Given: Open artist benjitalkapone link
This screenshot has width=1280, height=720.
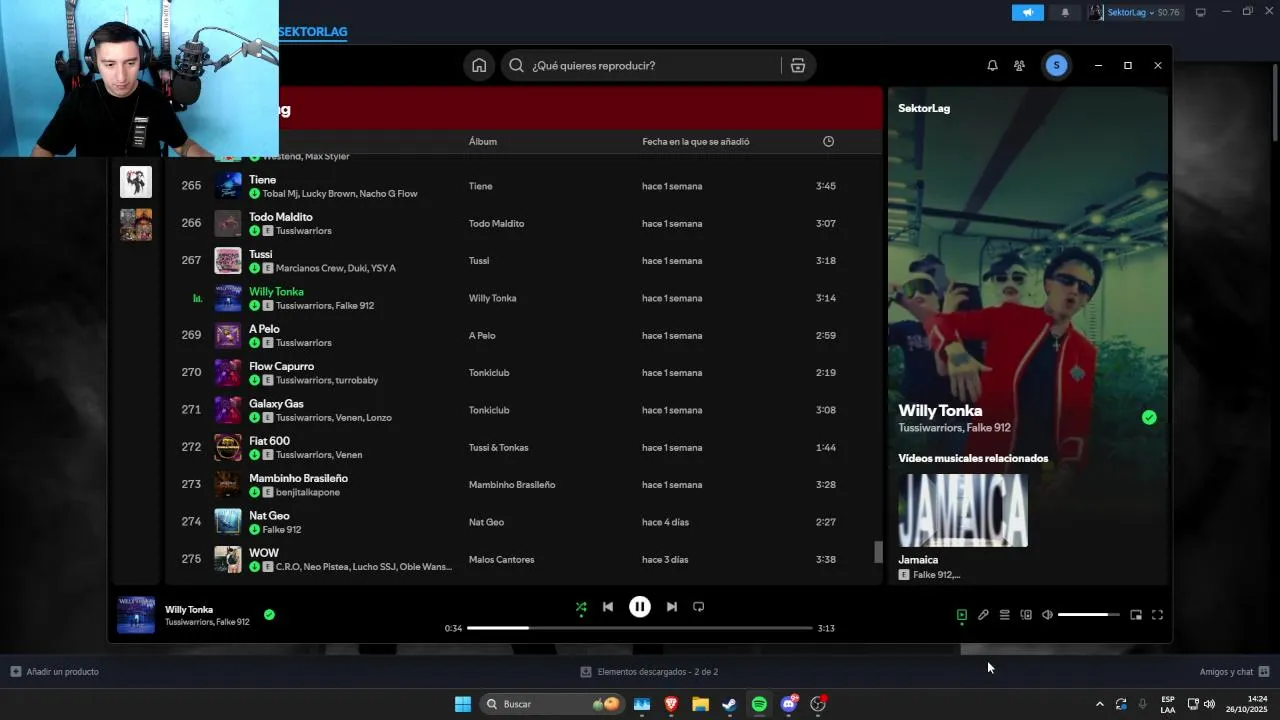Looking at the screenshot, I should (x=308, y=492).
